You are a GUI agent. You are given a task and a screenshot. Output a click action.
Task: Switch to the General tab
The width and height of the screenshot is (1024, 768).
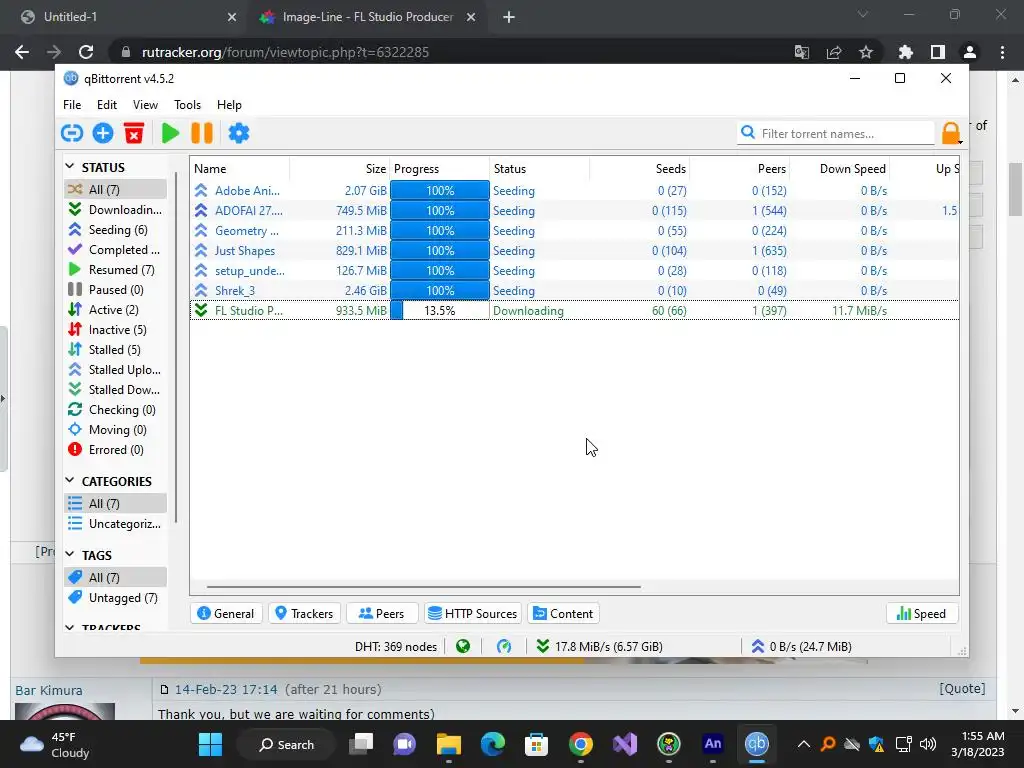click(x=226, y=614)
